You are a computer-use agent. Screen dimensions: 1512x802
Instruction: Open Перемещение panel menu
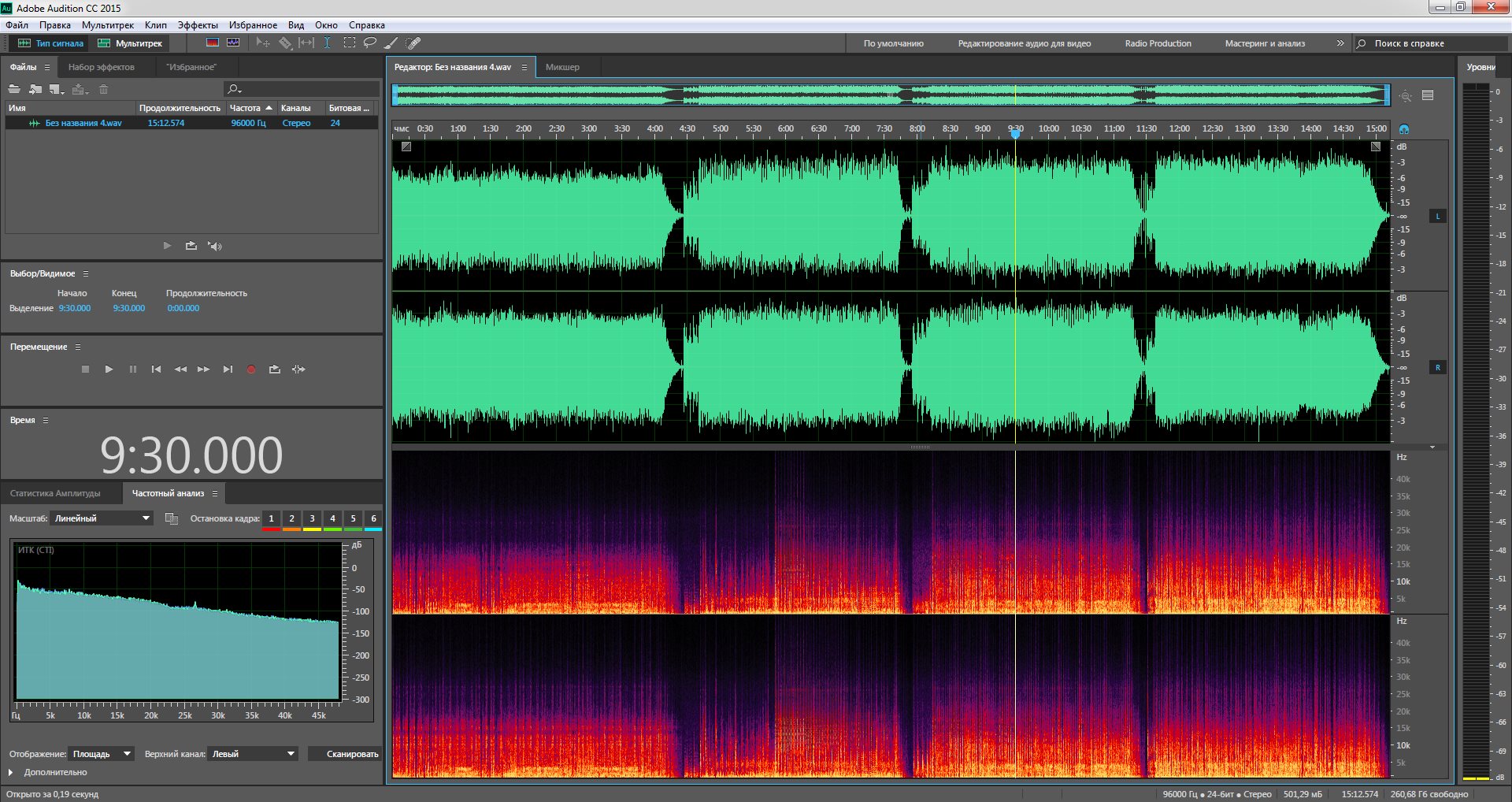click(78, 347)
